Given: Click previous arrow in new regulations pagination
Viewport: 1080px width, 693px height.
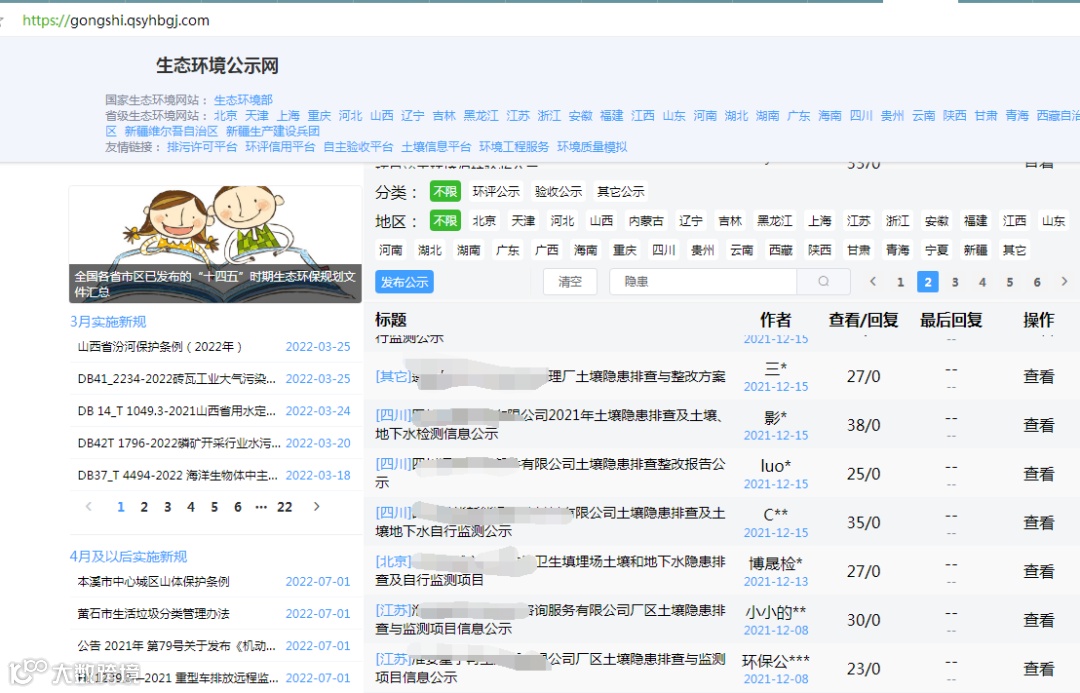Looking at the screenshot, I should pos(88,506).
